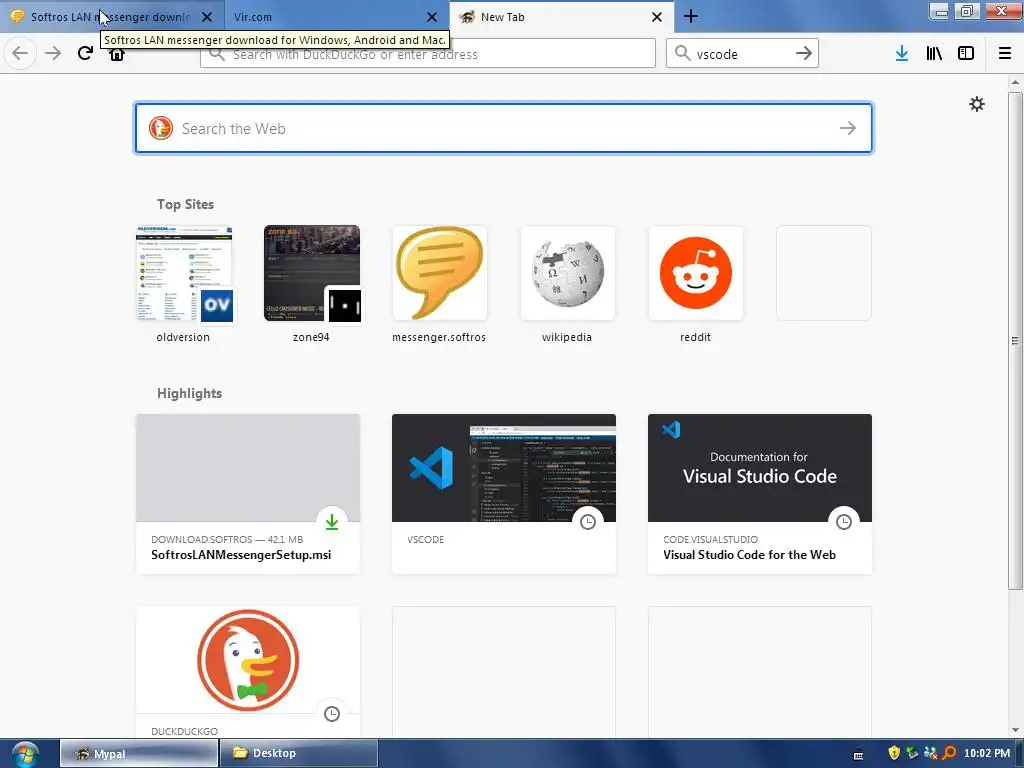This screenshot has height=768, width=1024.
Task: Close the Vir.com tab
Action: 432,17
